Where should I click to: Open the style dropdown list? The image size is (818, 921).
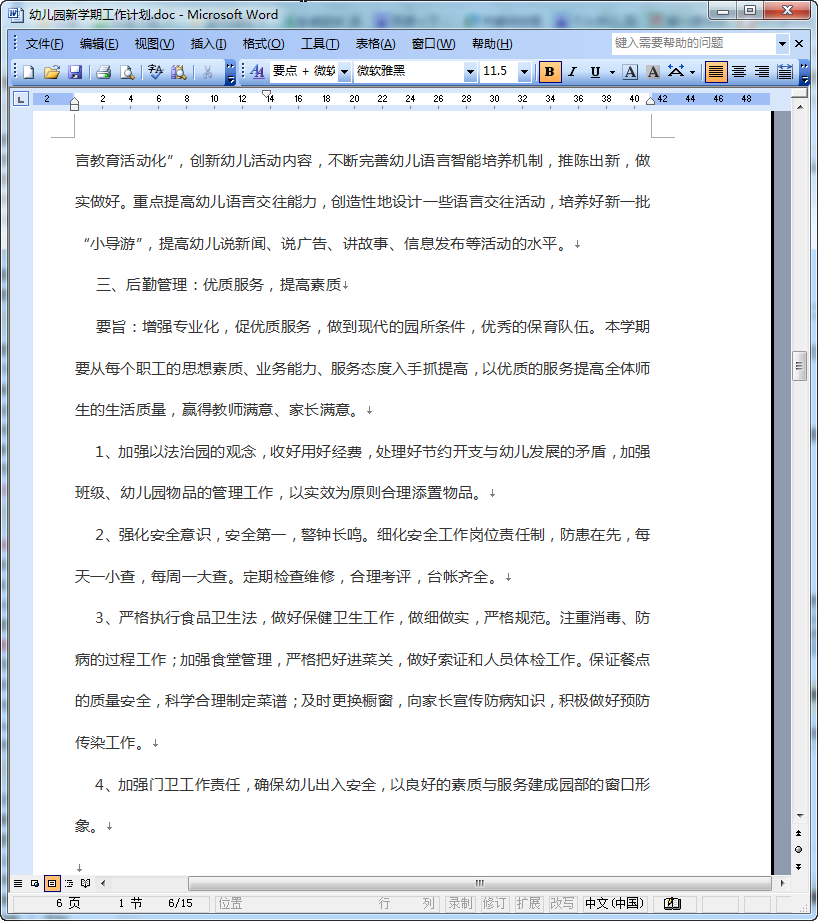pyautogui.click(x=345, y=72)
